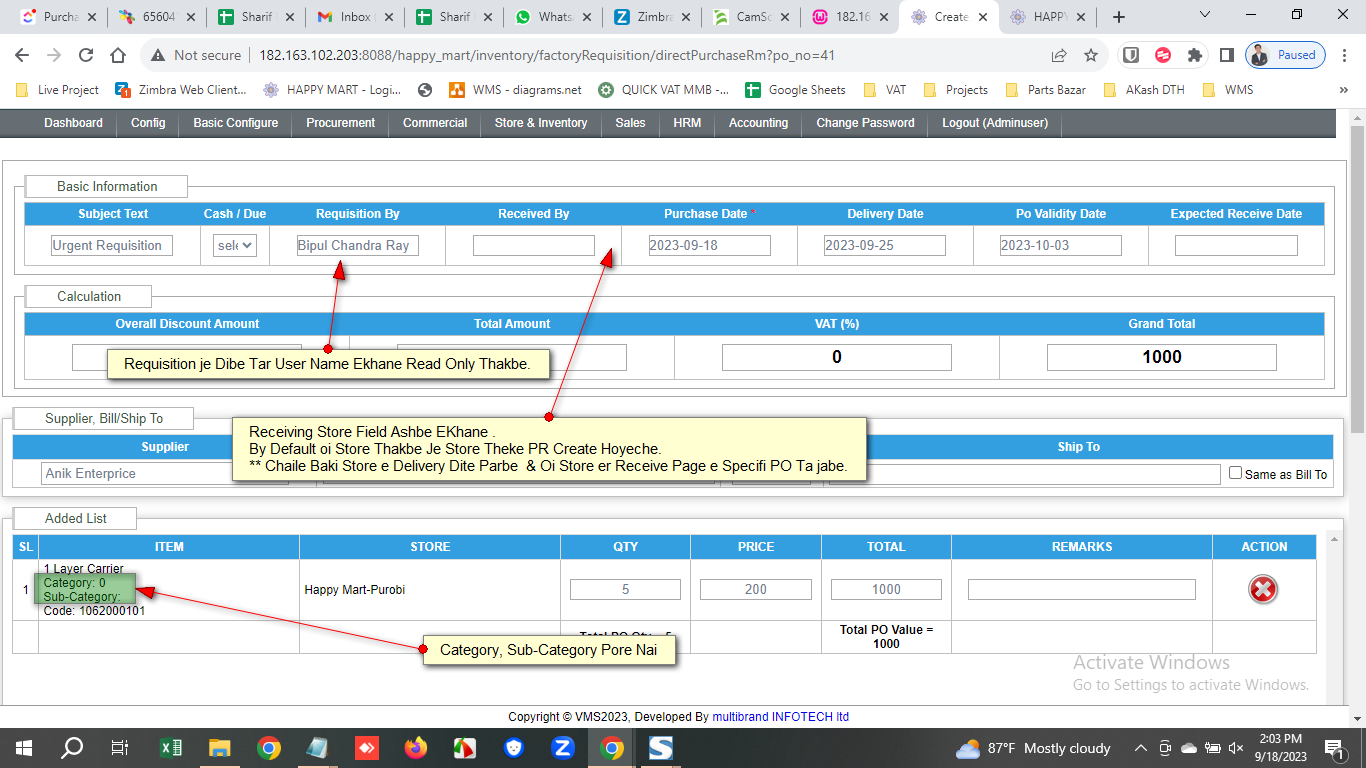Show hidden system tray icons

click(x=1141, y=748)
